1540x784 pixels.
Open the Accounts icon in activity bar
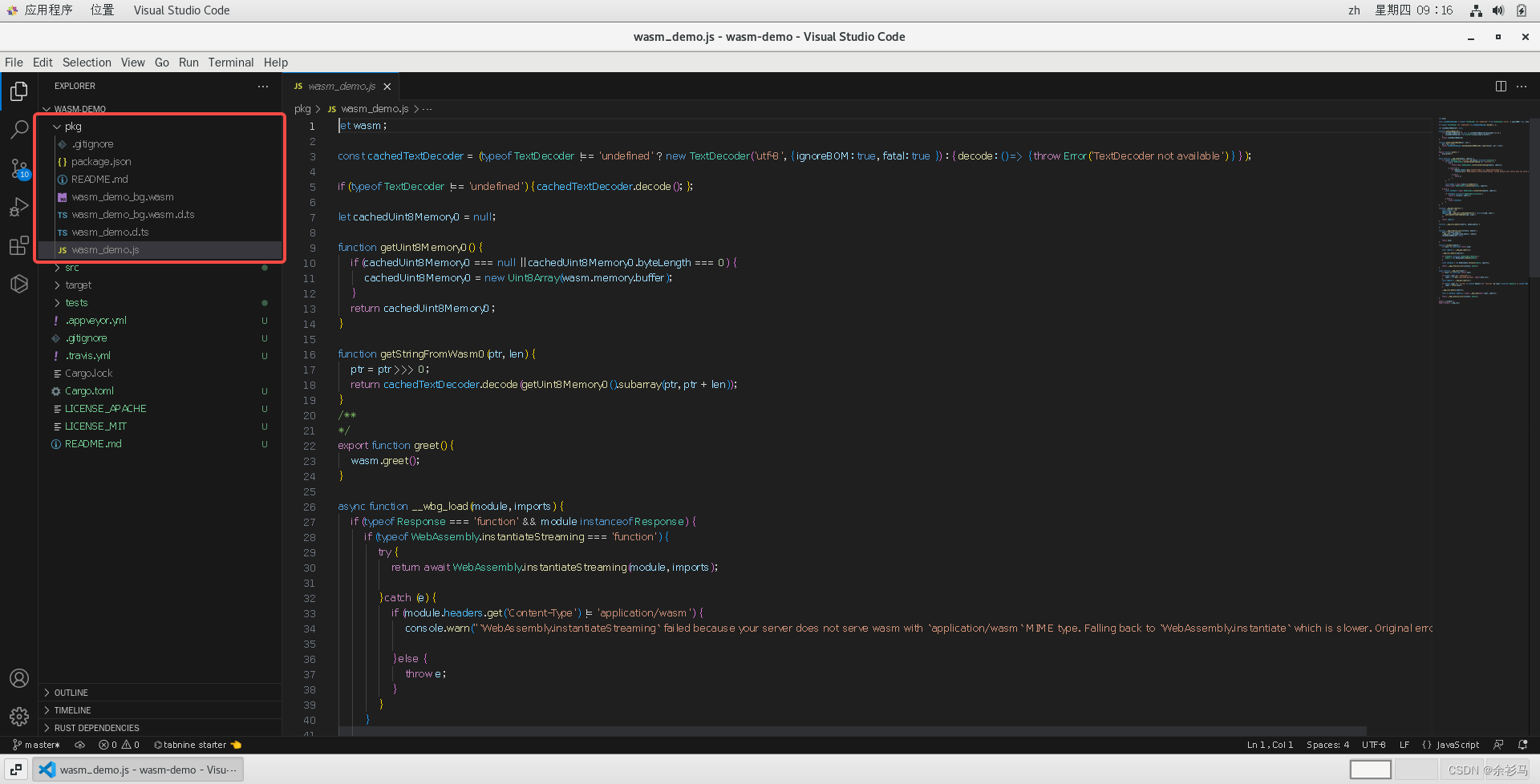pyautogui.click(x=19, y=678)
